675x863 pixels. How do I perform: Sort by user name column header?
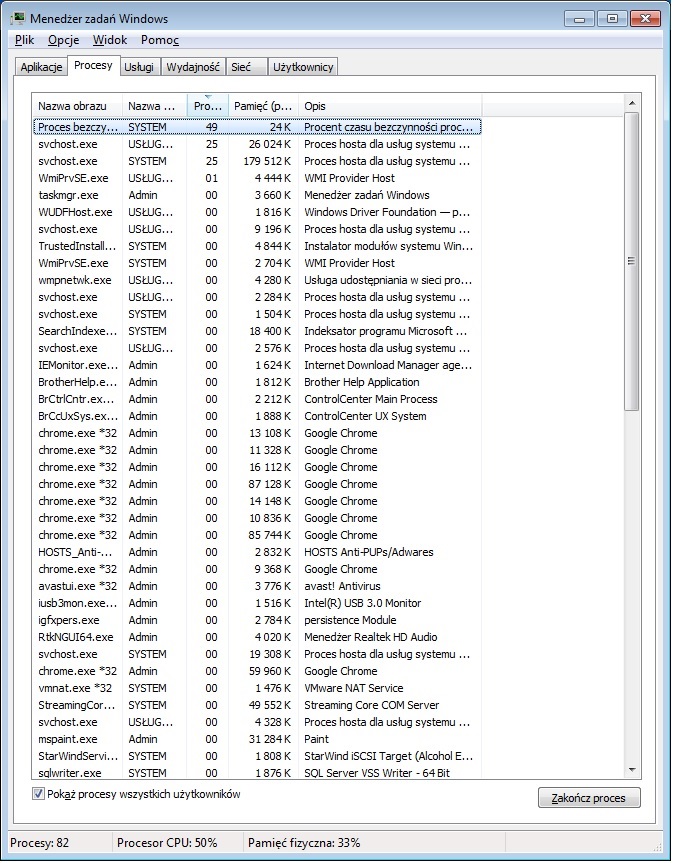[155, 106]
